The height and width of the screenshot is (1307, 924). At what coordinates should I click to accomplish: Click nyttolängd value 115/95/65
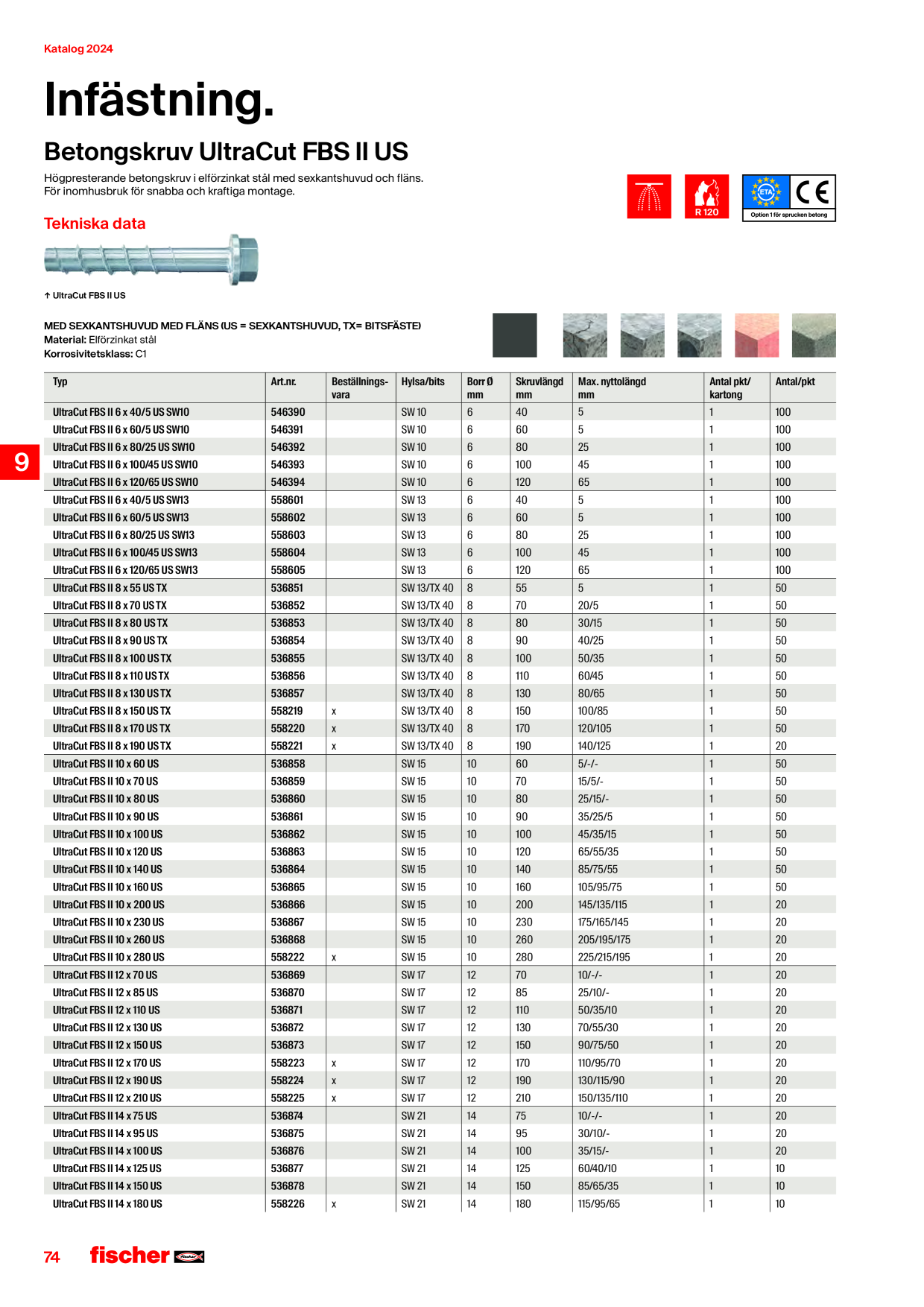[598, 1204]
